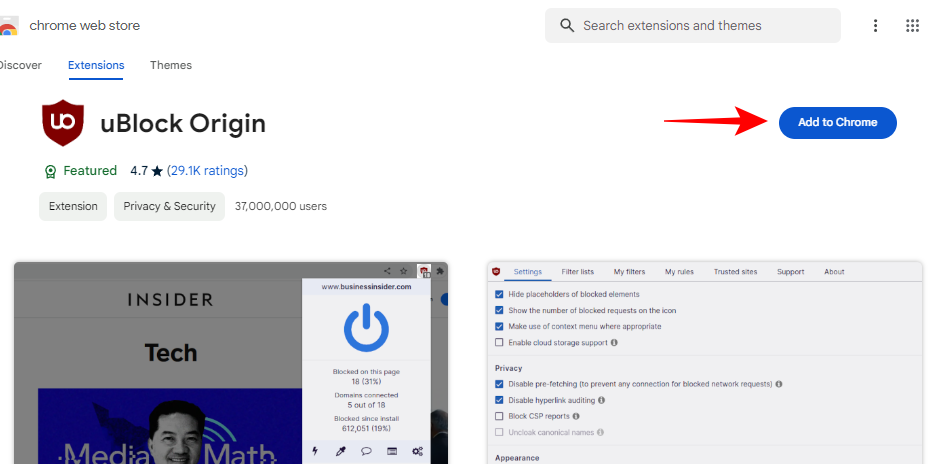This screenshot has width=929, height=464.
Task: Click info icon beside Uncloak canonical names
Action: 601,432
